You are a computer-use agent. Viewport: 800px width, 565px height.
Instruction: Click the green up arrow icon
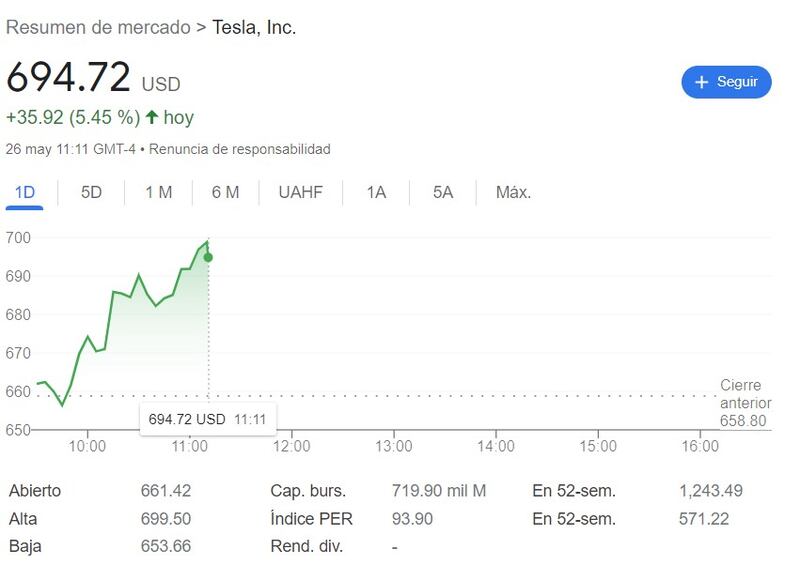[152, 117]
